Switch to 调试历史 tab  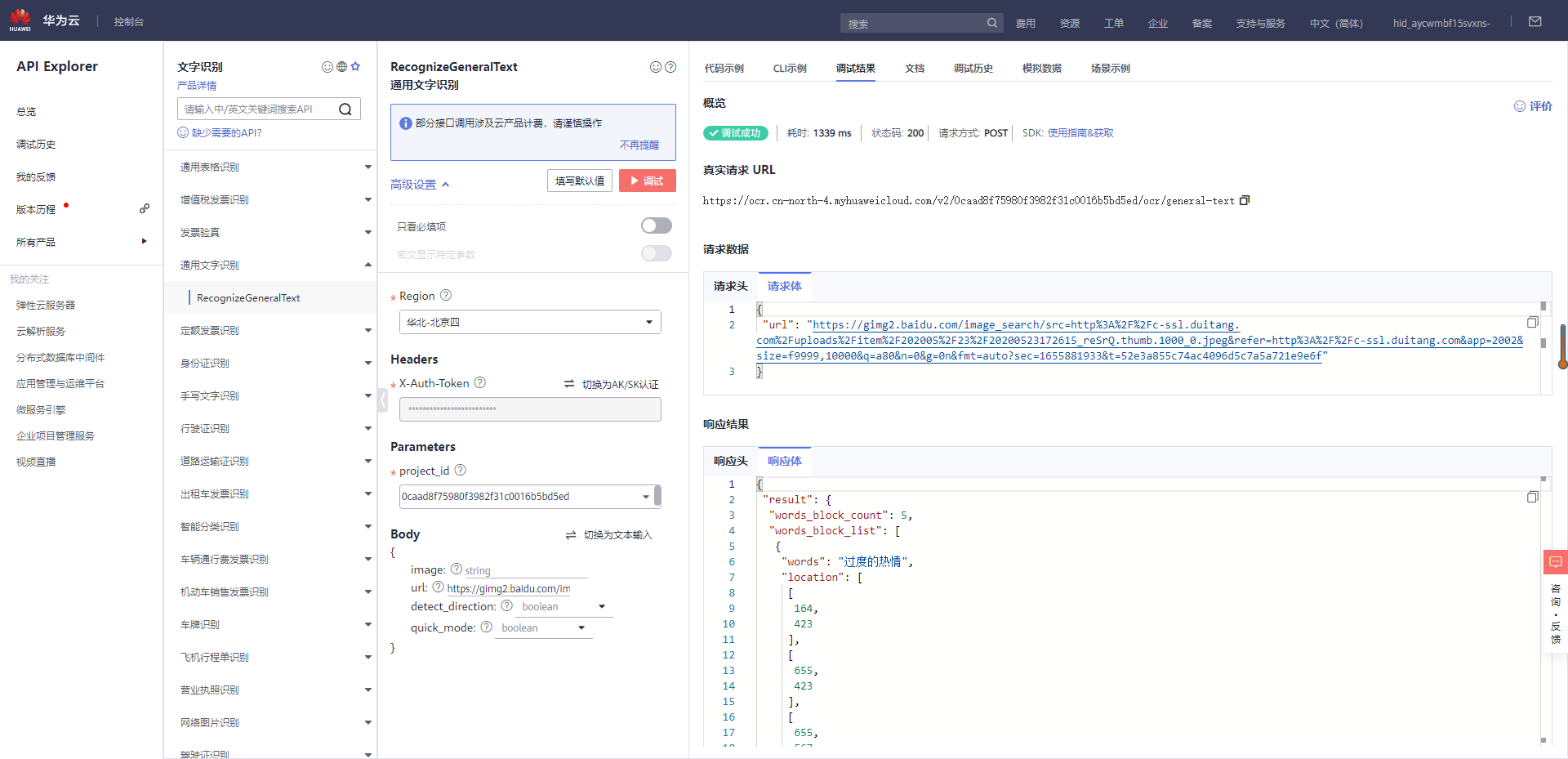[973, 69]
